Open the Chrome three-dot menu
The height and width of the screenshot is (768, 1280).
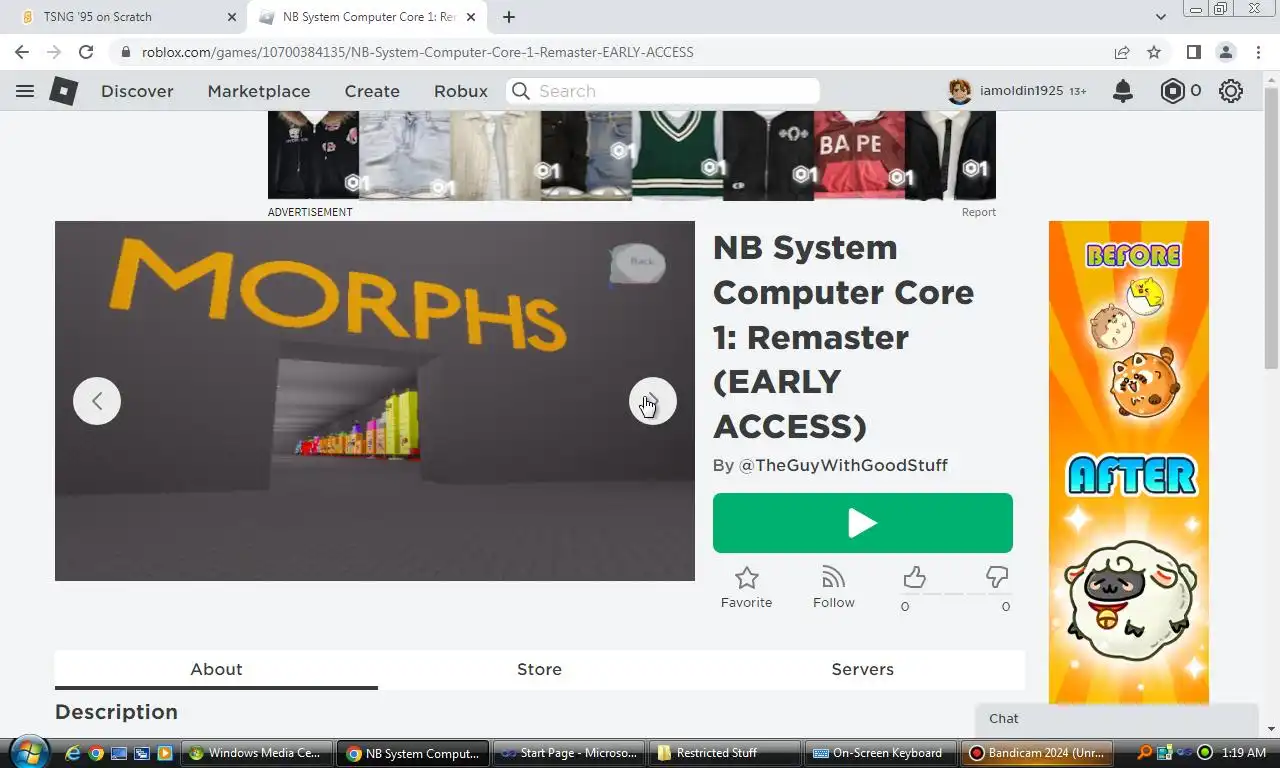[x=1258, y=52]
